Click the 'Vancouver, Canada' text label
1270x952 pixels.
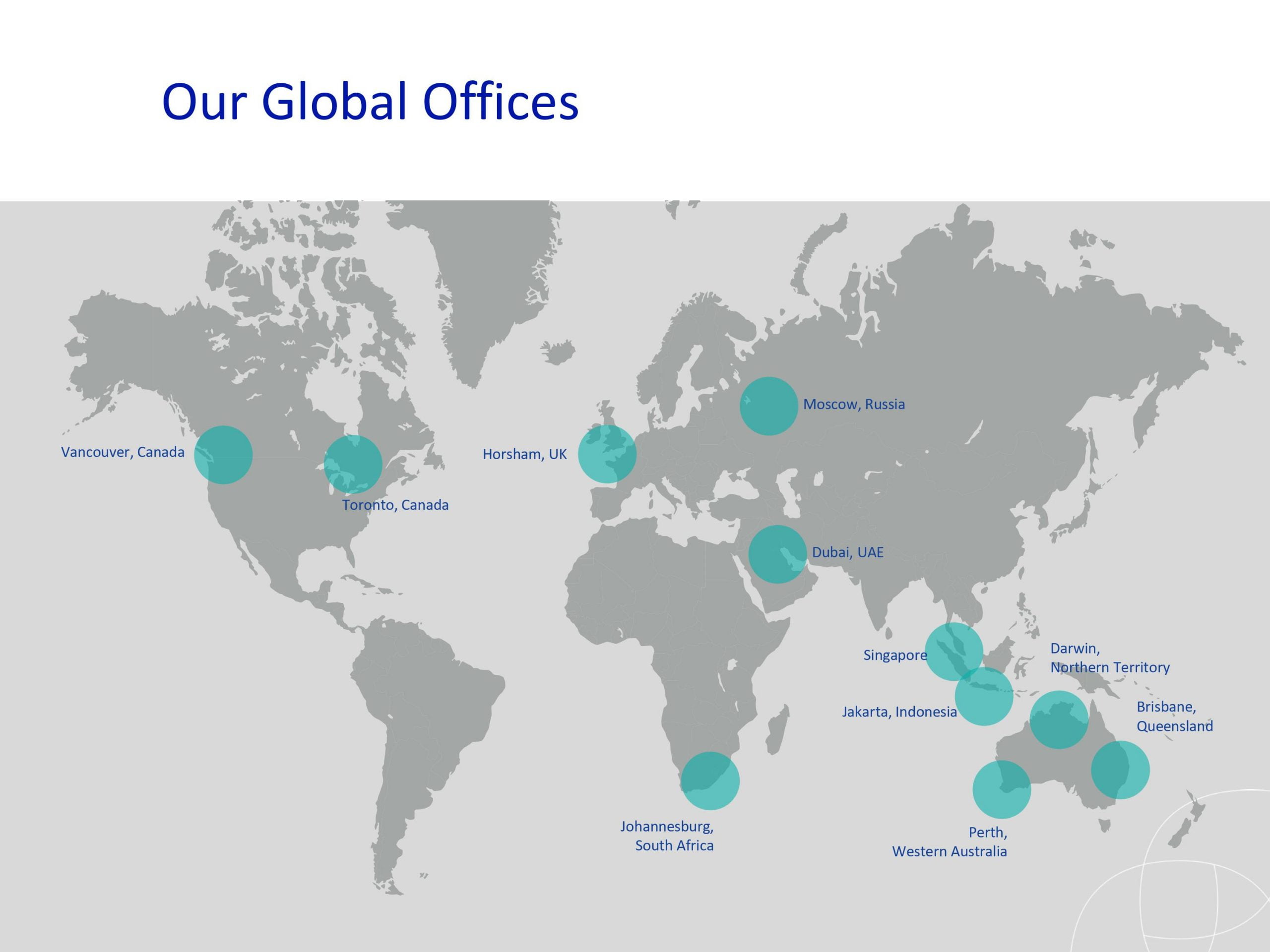click(x=123, y=452)
